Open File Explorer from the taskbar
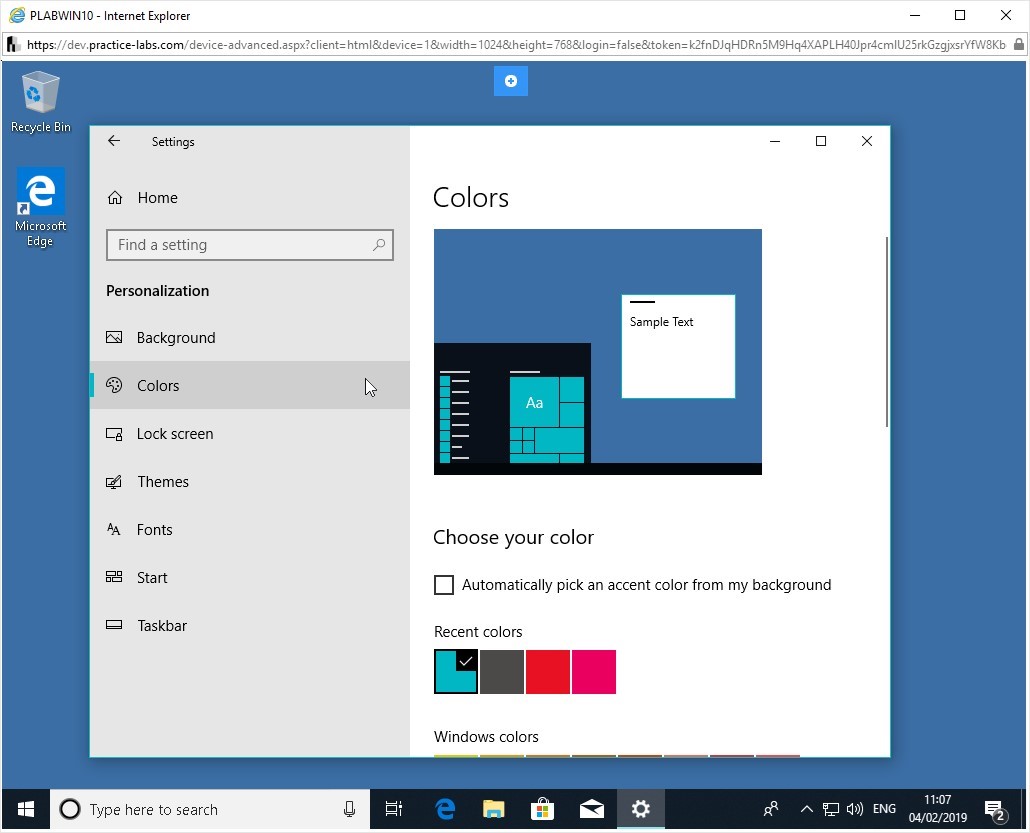1030x833 pixels. 493,809
